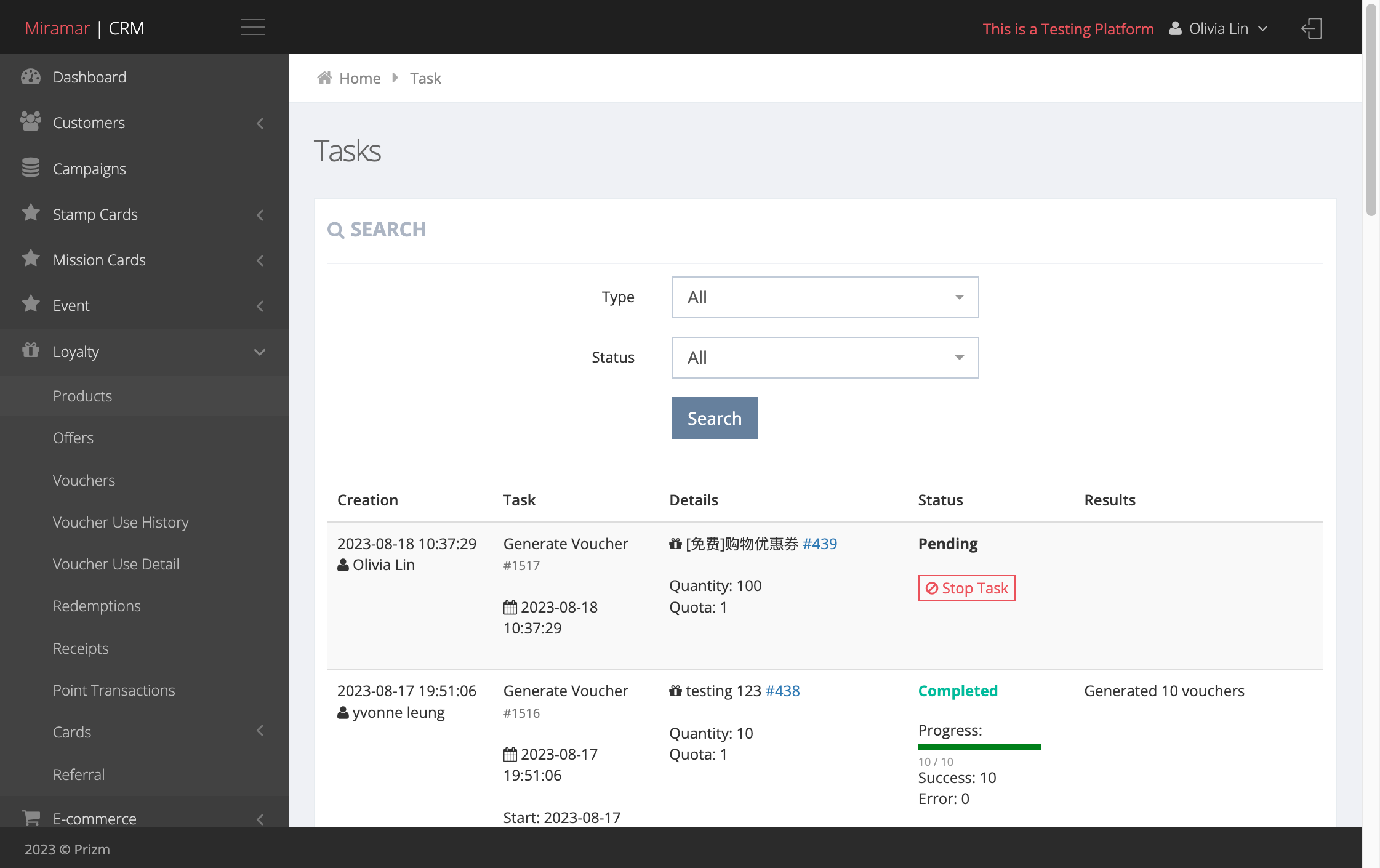Click calendar icon in task #1516 row
1380x868 pixels.
(510, 755)
